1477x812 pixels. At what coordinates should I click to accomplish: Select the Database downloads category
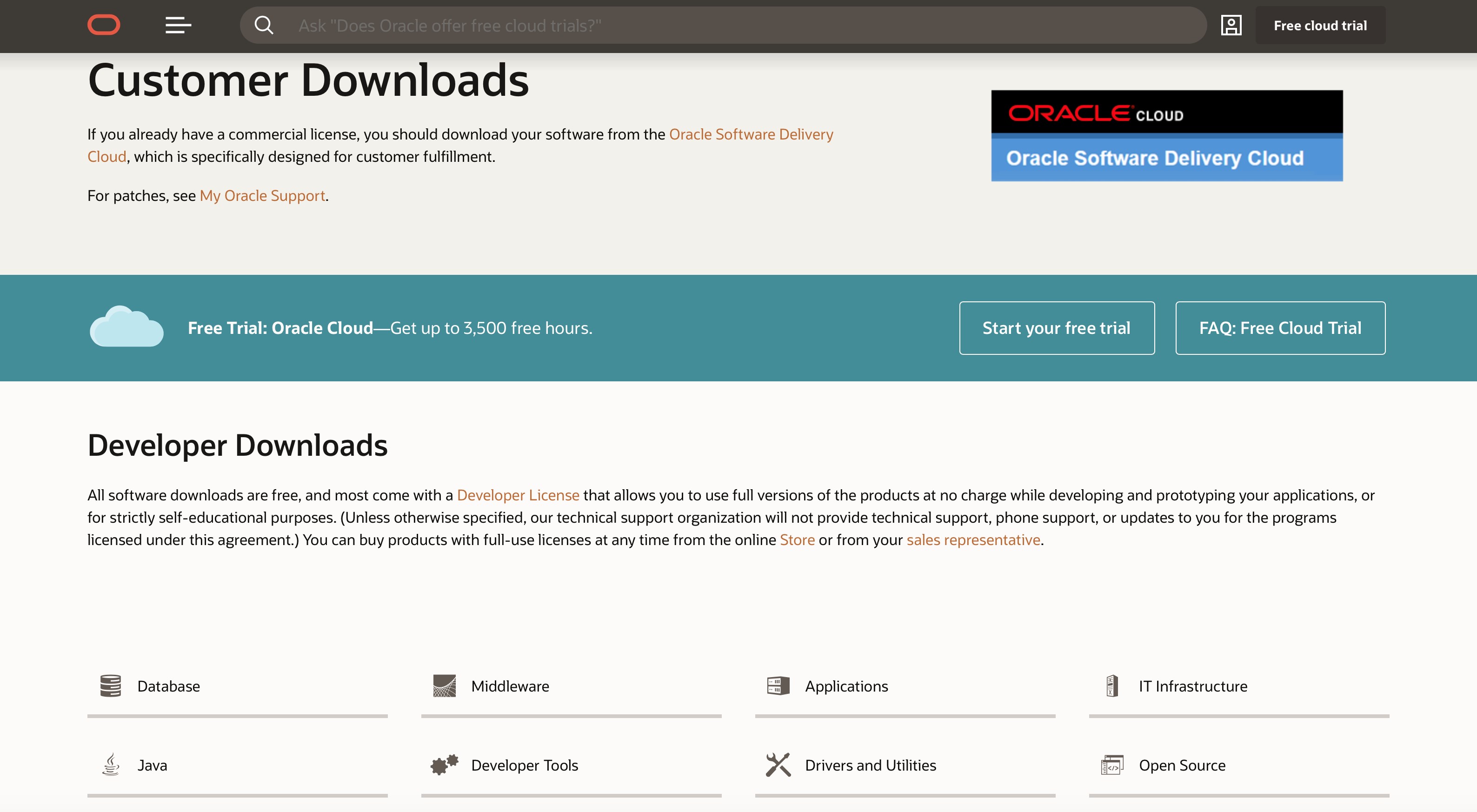point(237,686)
